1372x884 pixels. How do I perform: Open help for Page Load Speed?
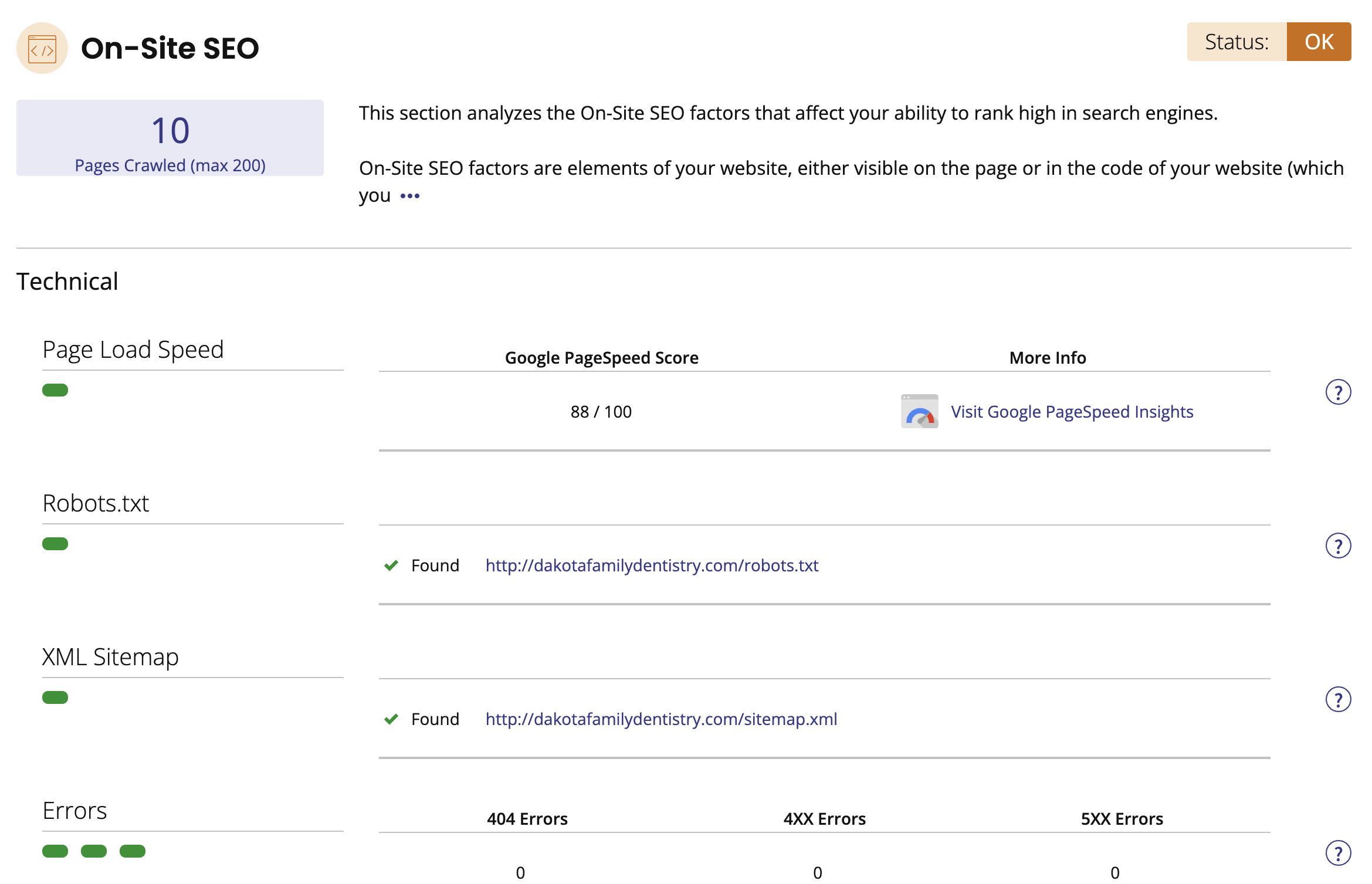click(1338, 392)
